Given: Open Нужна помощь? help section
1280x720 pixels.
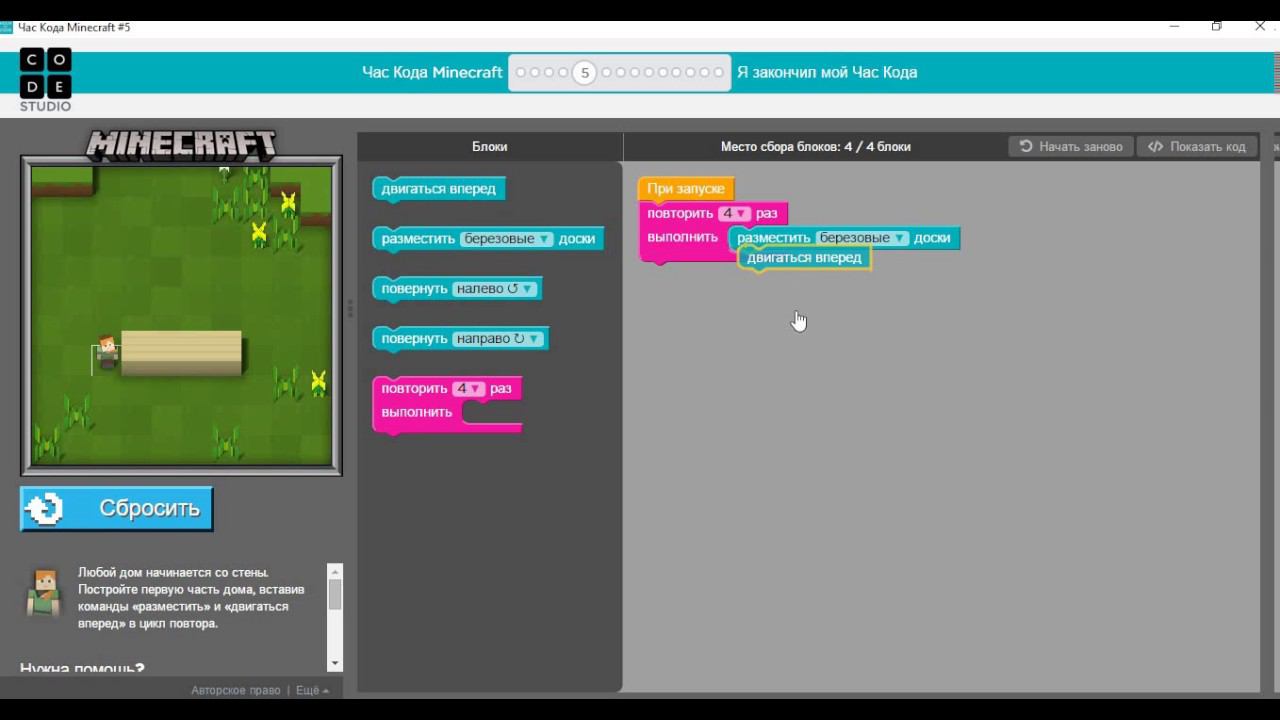Looking at the screenshot, I should pyautogui.click(x=82, y=668).
